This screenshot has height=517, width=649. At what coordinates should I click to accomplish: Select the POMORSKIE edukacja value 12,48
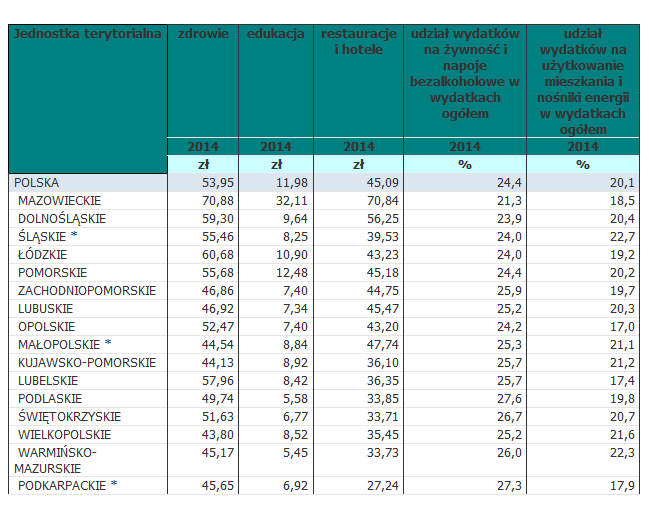(x=292, y=273)
